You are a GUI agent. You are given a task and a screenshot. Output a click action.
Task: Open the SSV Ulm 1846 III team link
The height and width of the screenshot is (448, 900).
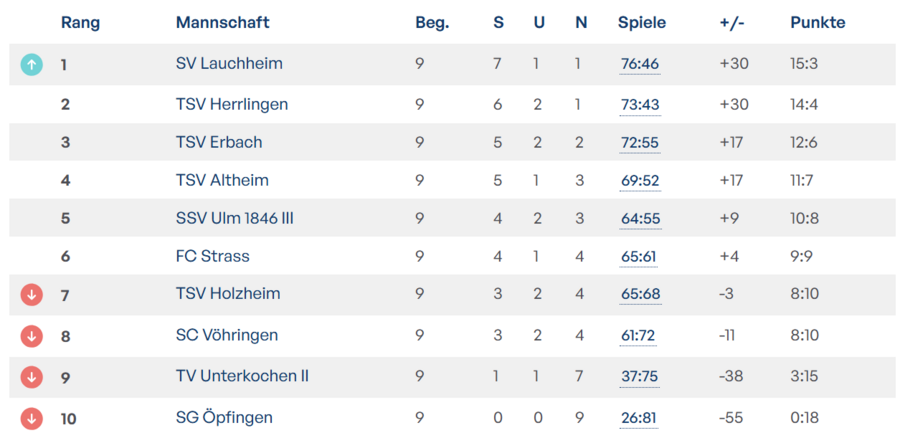pyautogui.click(x=234, y=218)
